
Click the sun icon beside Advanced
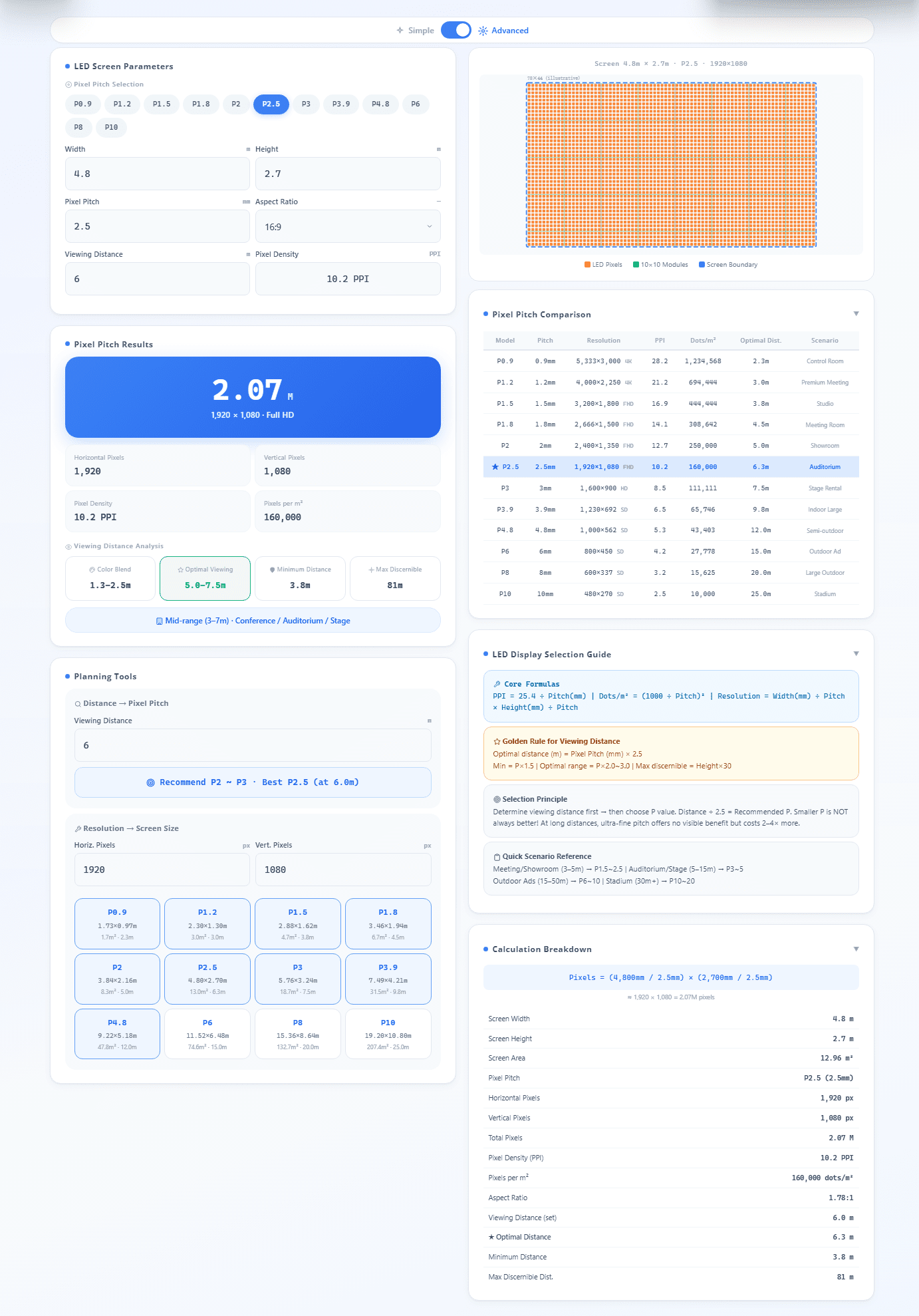pyautogui.click(x=483, y=31)
